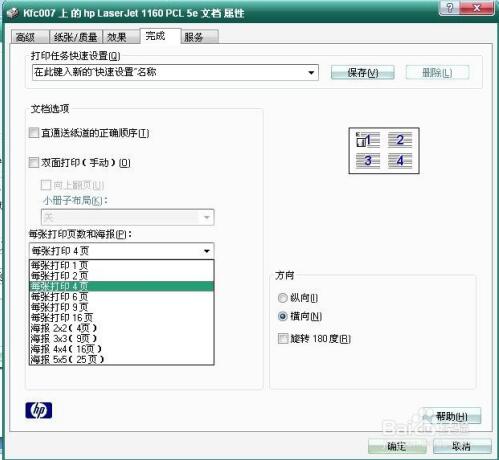This screenshot has height=460, width=499.
Task: Switch to the 高级 tab
Action: point(30,37)
